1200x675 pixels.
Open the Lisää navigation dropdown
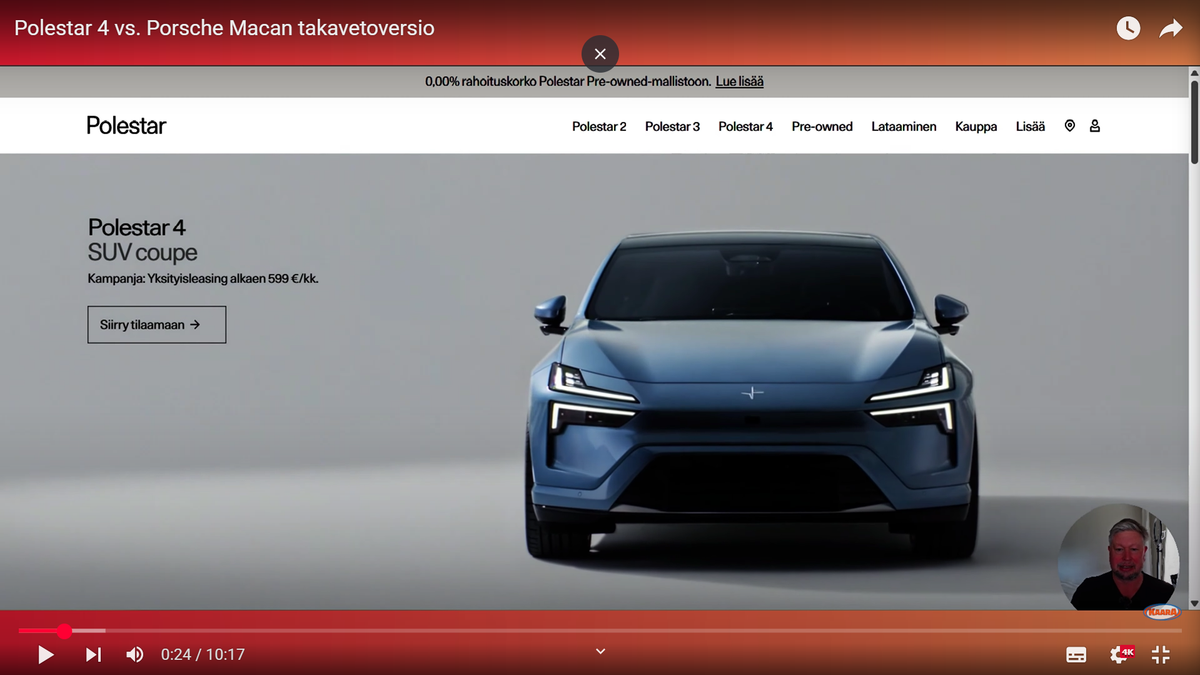tap(1030, 126)
